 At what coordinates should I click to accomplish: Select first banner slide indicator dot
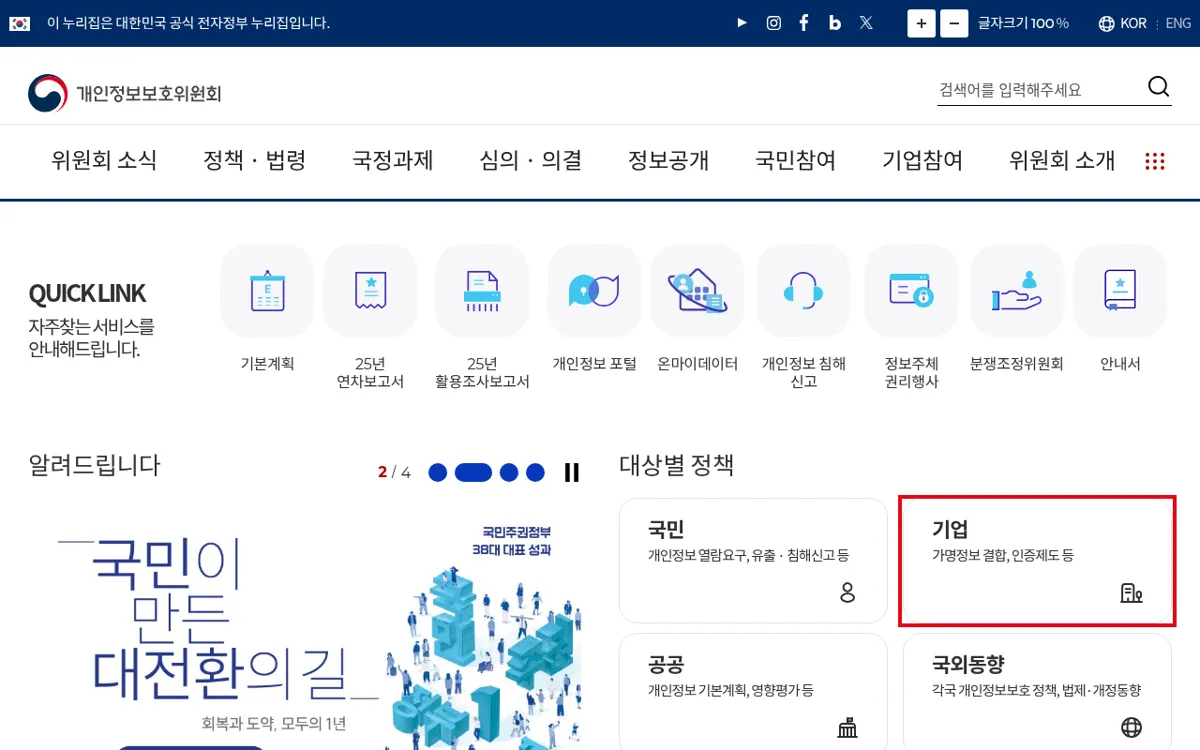[x=437, y=472]
